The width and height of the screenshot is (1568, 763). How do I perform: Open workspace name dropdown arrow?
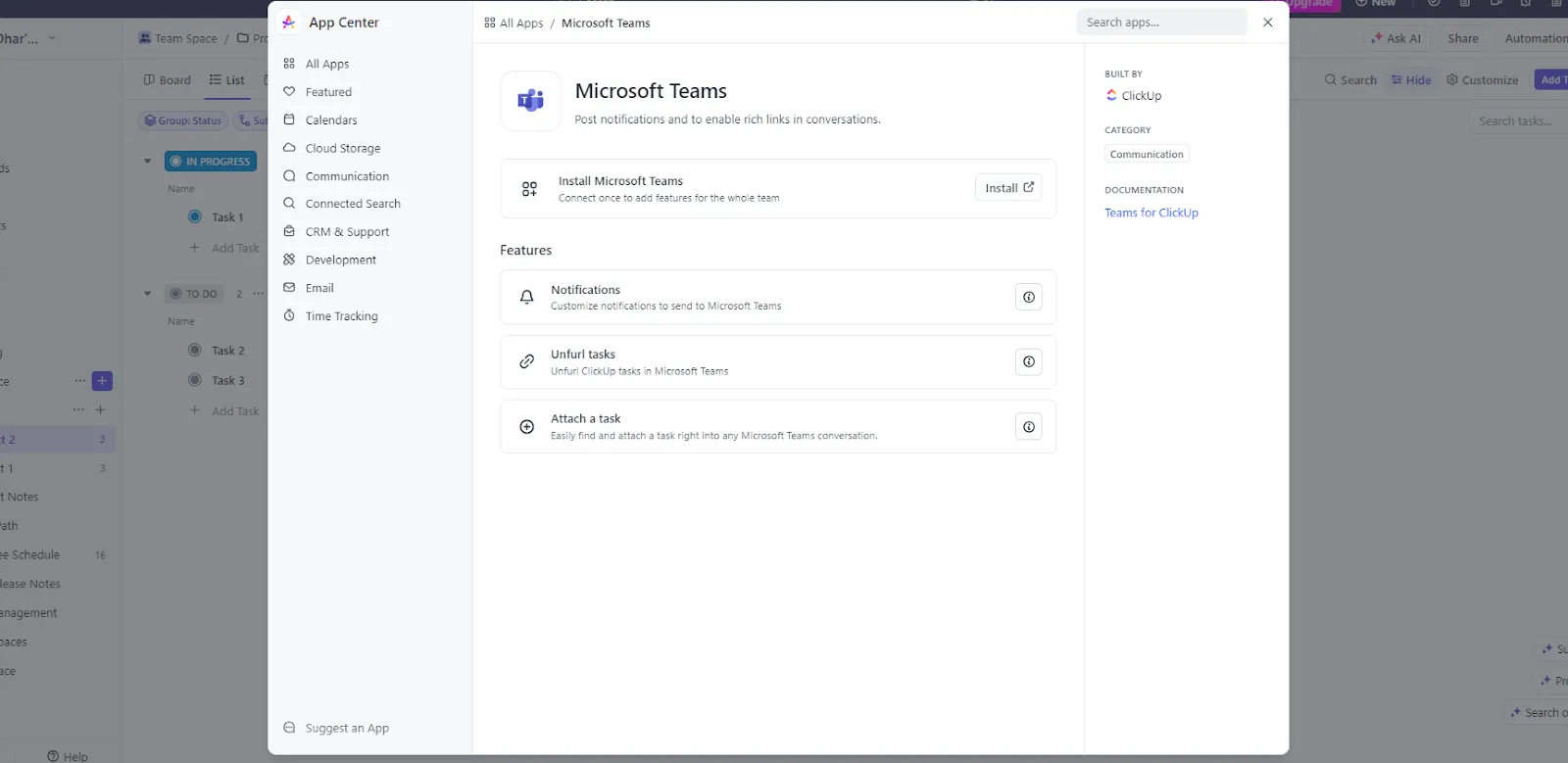(52, 38)
